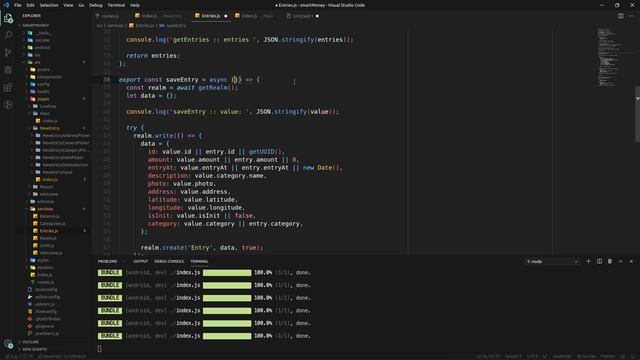Click the Entries.js breadcrumb item
Image resolution: width=640 pixels, height=360 pixels.
(144, 25)
